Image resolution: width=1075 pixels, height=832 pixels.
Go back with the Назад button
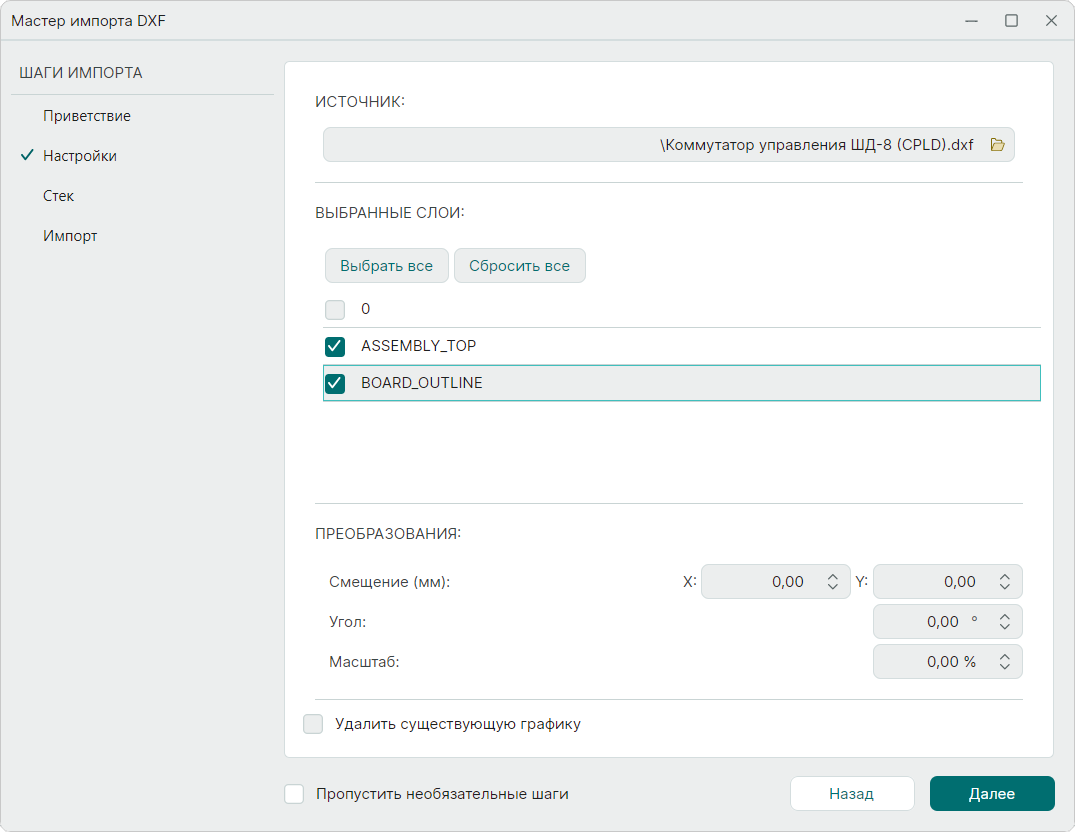point(851,794)
